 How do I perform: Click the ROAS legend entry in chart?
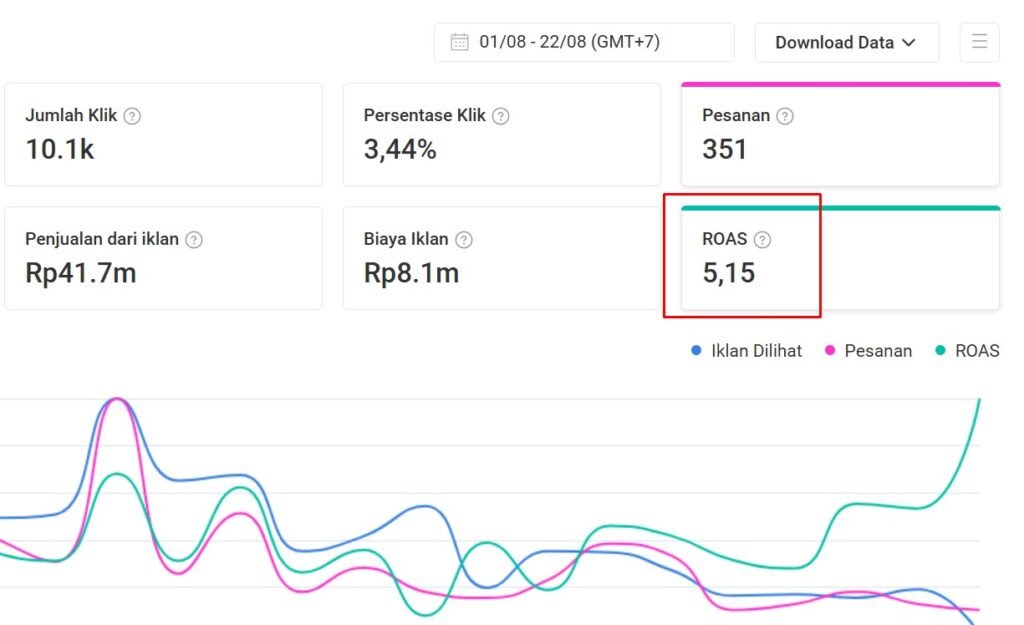point(967,351)
